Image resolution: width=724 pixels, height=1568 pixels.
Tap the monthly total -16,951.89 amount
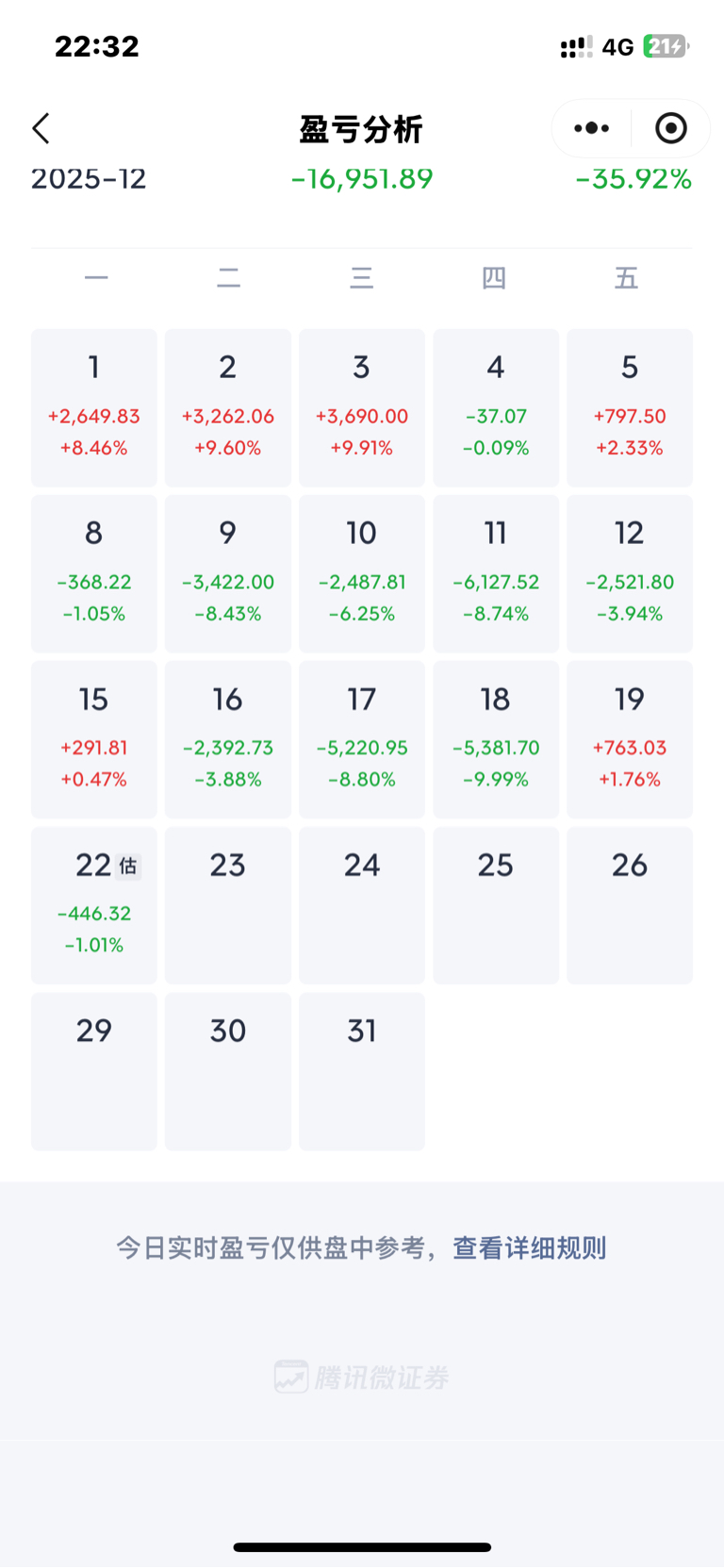point(362,178)
